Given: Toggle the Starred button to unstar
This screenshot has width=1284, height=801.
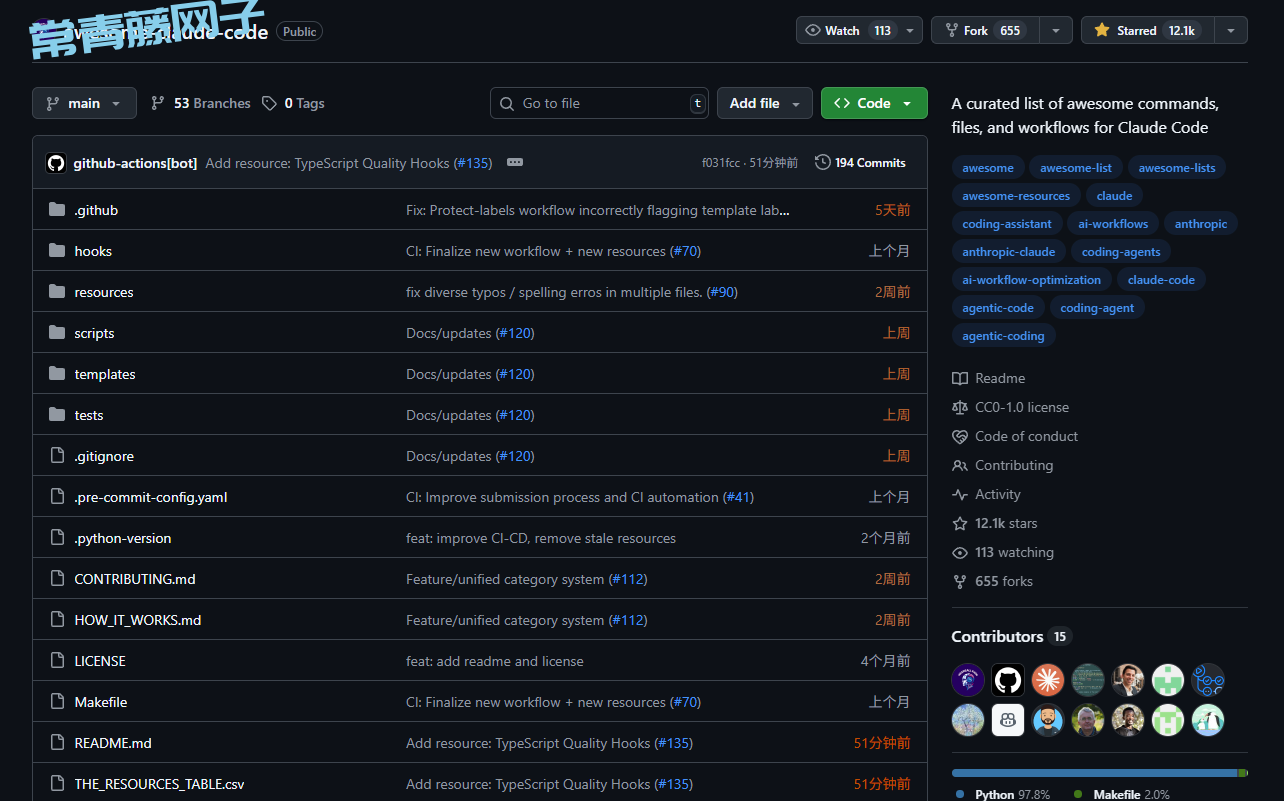Looking at the screenshot, I should click(1148, 30).
